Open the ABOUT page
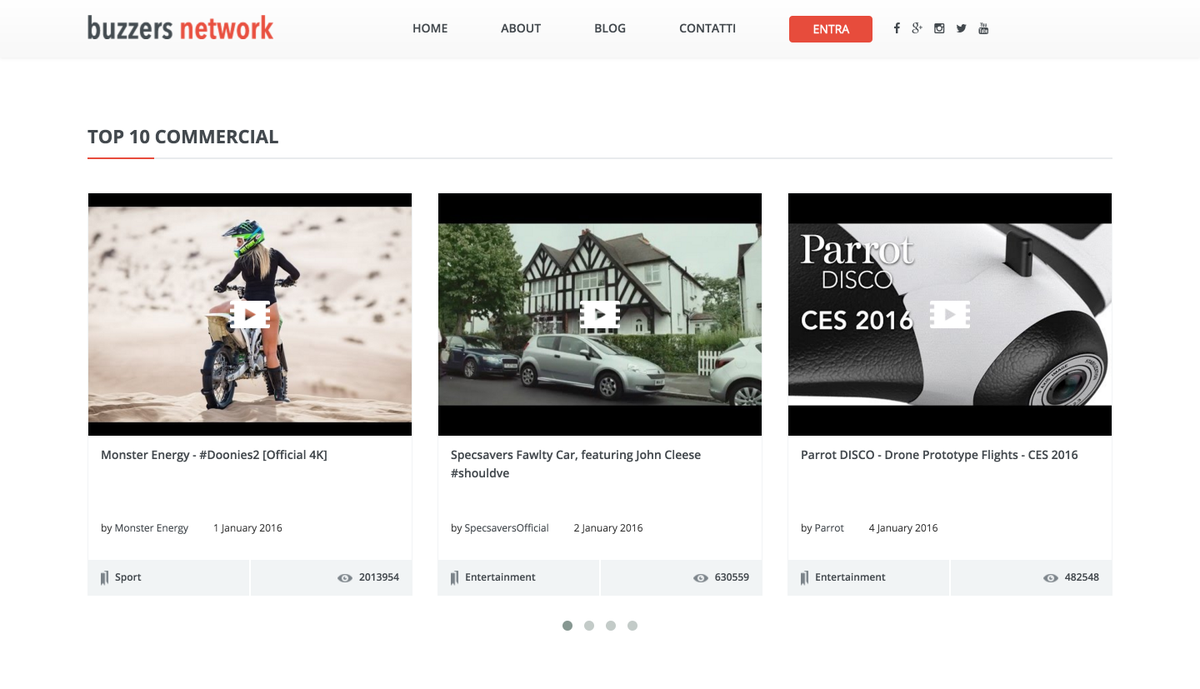This screenshot has height=689, width=1200. pos(521,28)
